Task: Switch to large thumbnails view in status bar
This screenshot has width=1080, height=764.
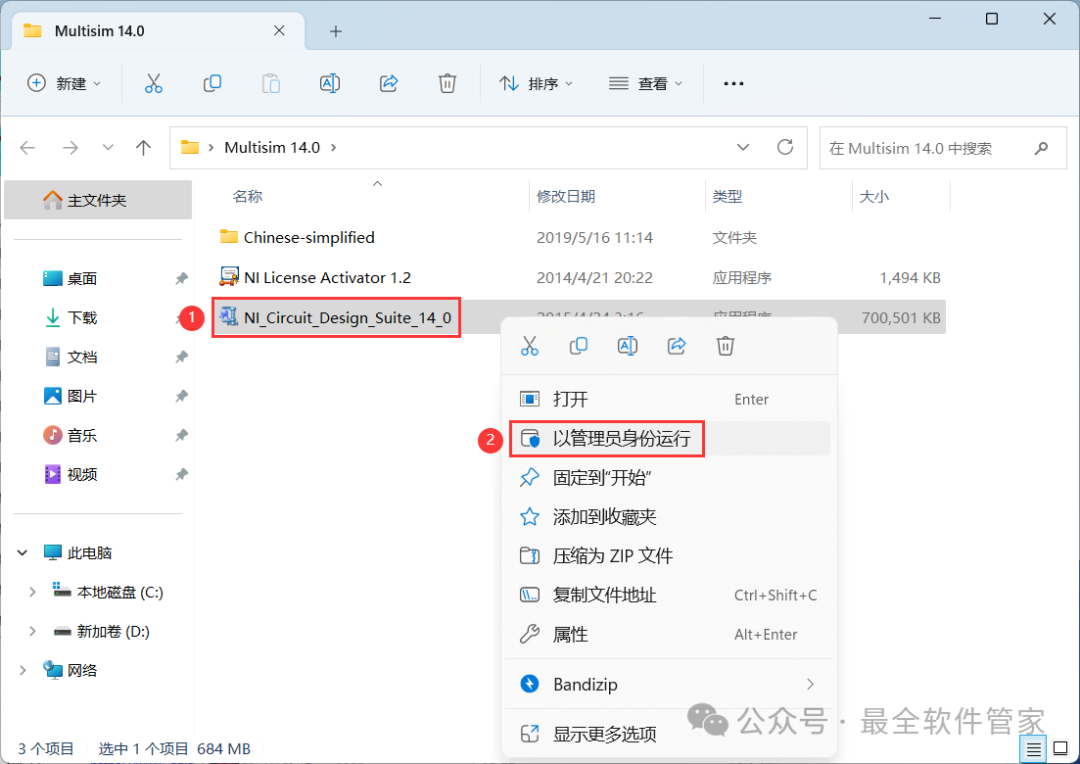Action: (1059, 749)
